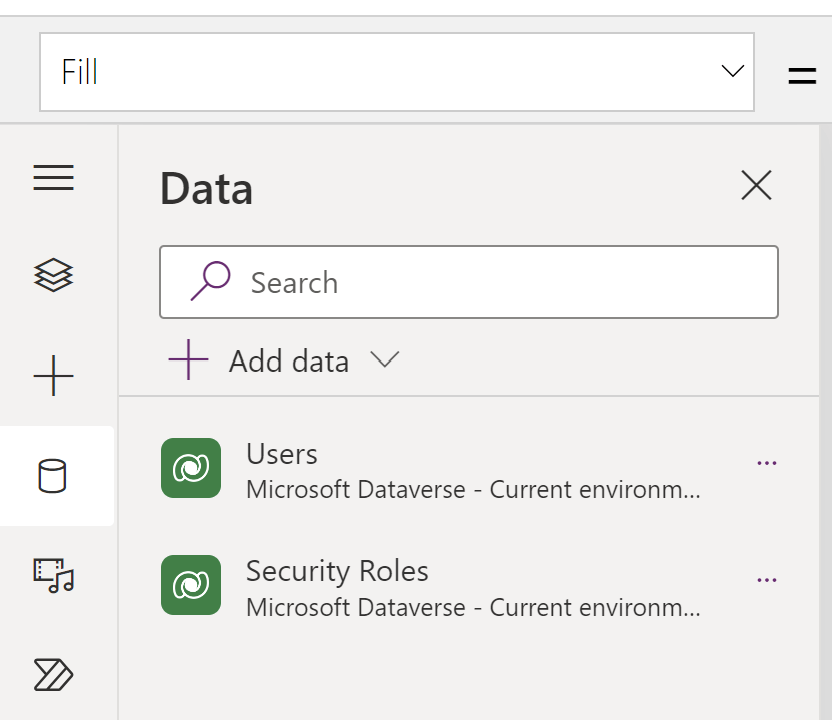Select the Data cylinder icon in sidebar
Screen dimensions: 832x720
pyautogui.click(x=53, y=476)
